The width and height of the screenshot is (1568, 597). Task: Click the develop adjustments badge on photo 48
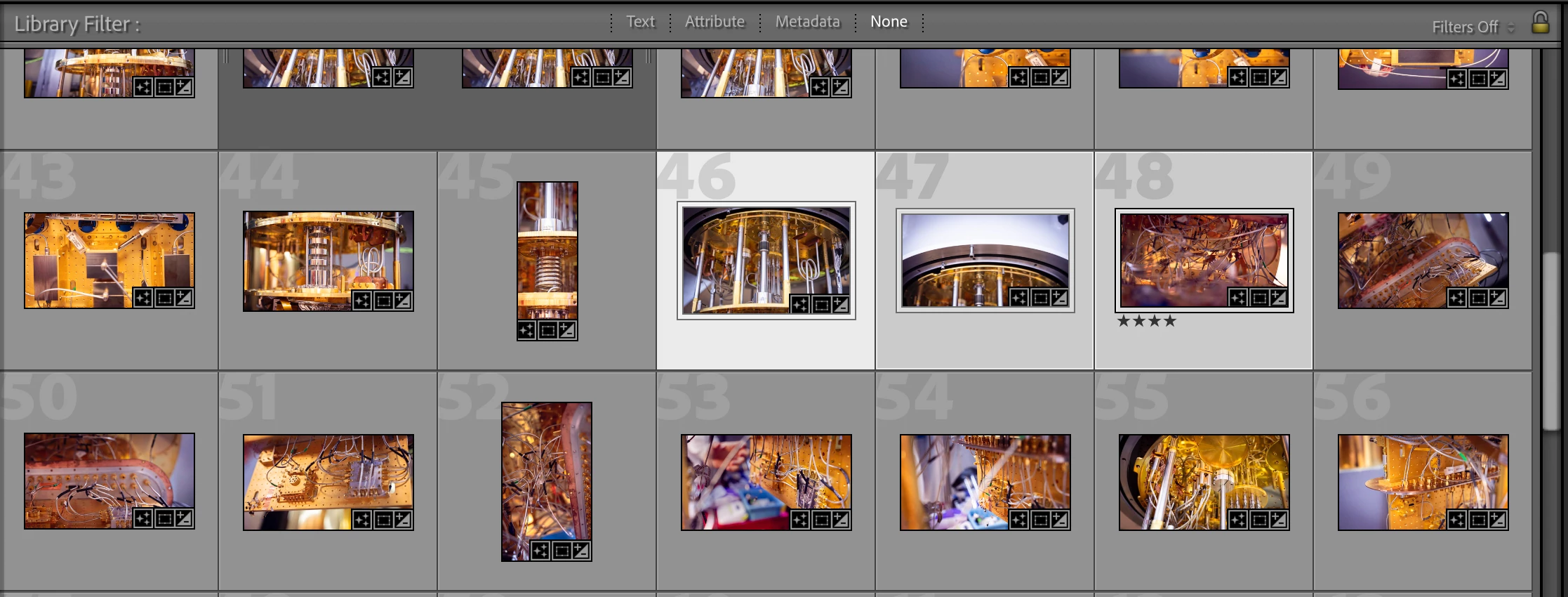pos(1278,298)
